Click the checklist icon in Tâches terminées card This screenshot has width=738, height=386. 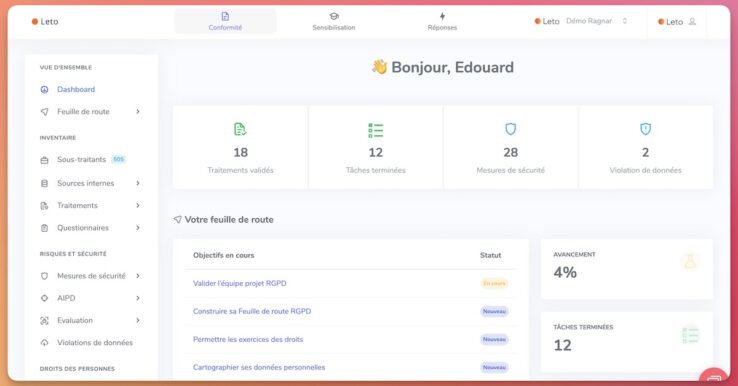[x=690, y=335]
